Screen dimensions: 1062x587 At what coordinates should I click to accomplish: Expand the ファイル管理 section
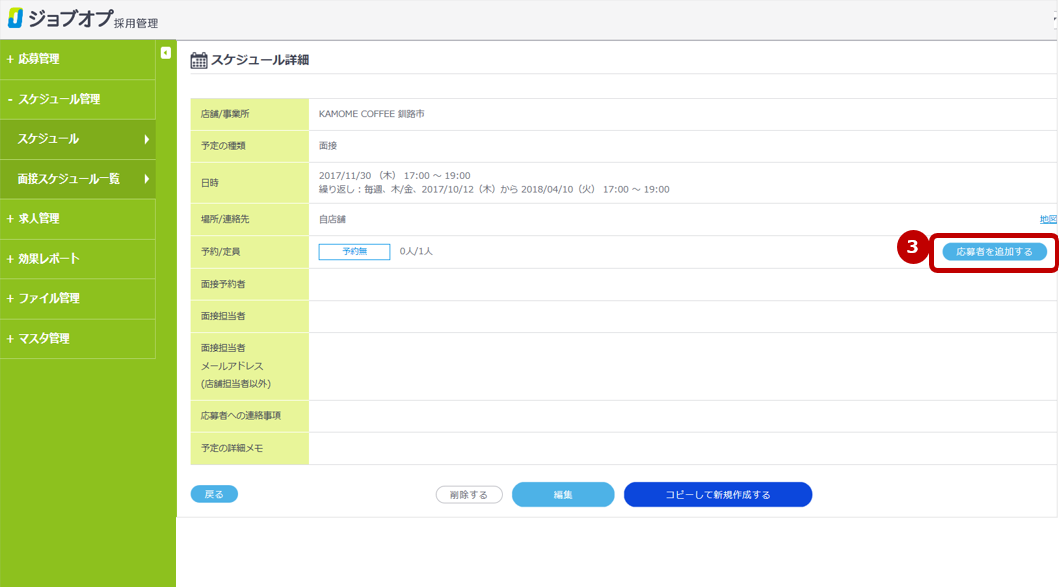click(43, 299)
